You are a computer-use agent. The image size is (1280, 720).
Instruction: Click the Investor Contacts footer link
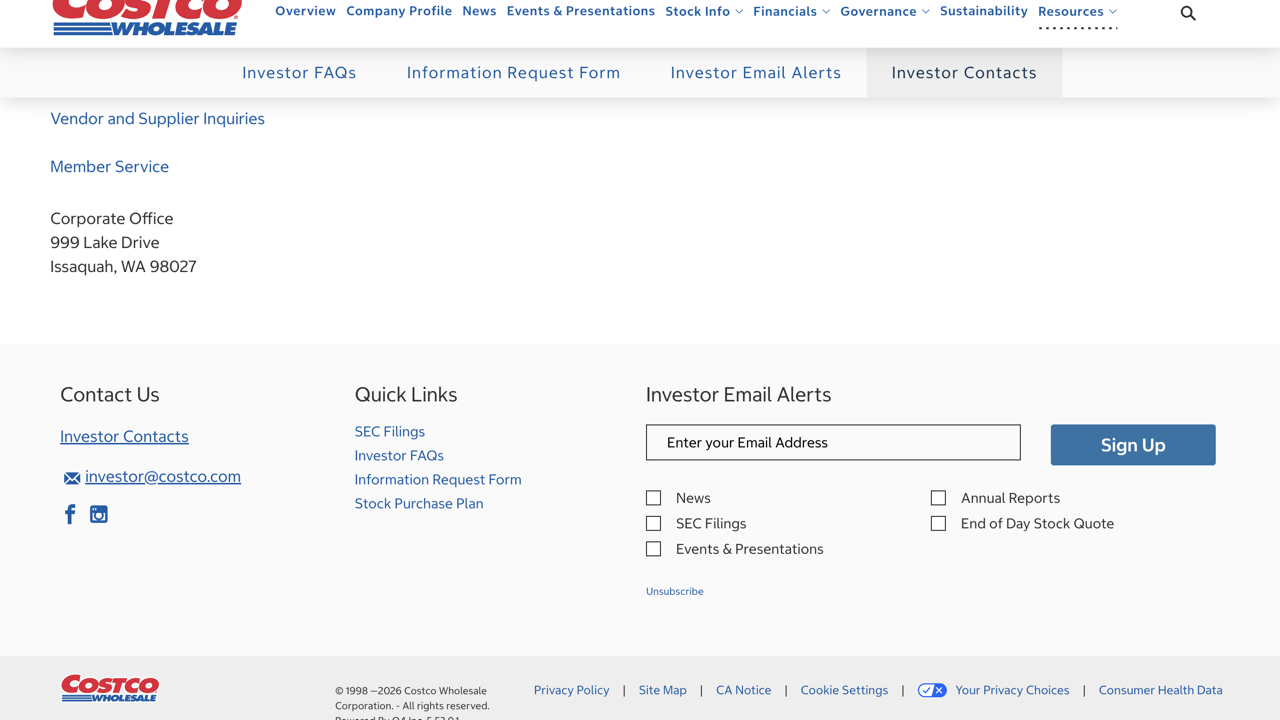coord(124,437)
